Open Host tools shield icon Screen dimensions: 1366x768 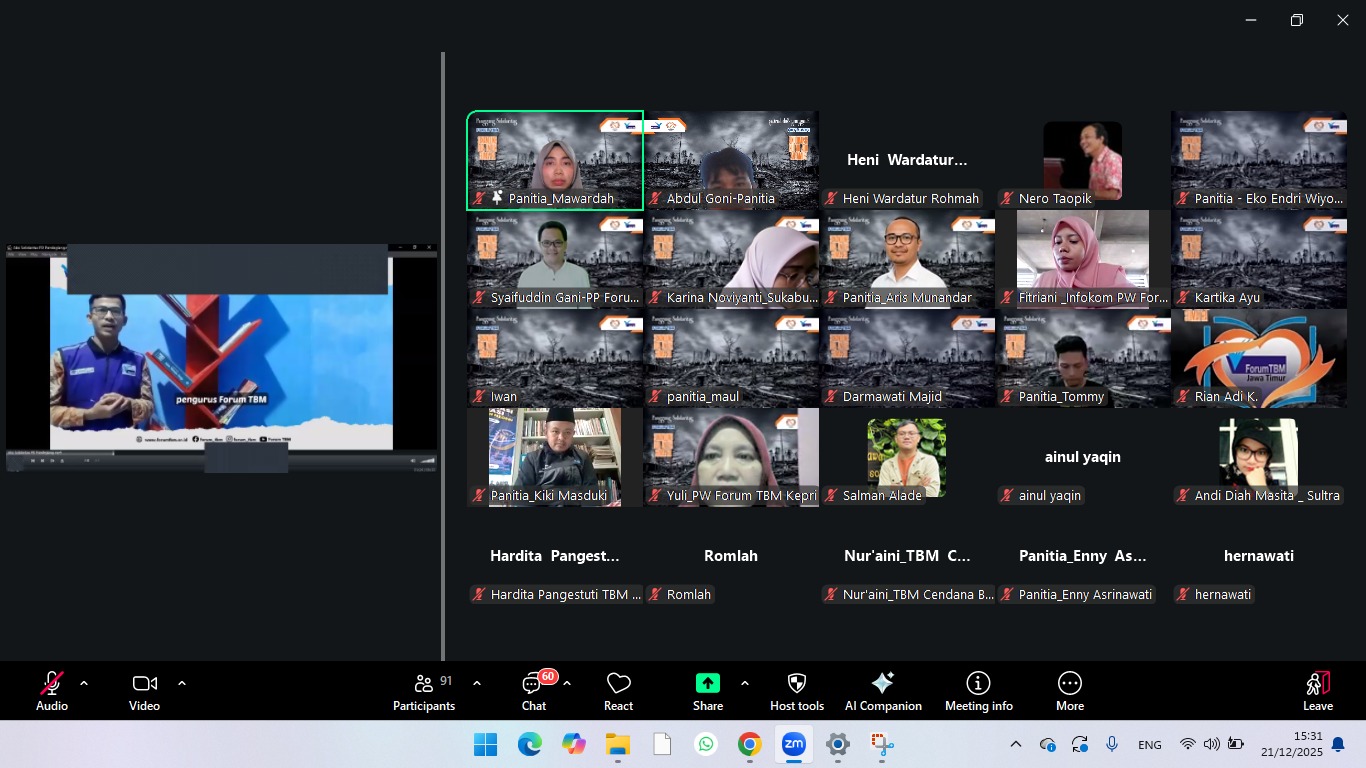pos(797,691)
